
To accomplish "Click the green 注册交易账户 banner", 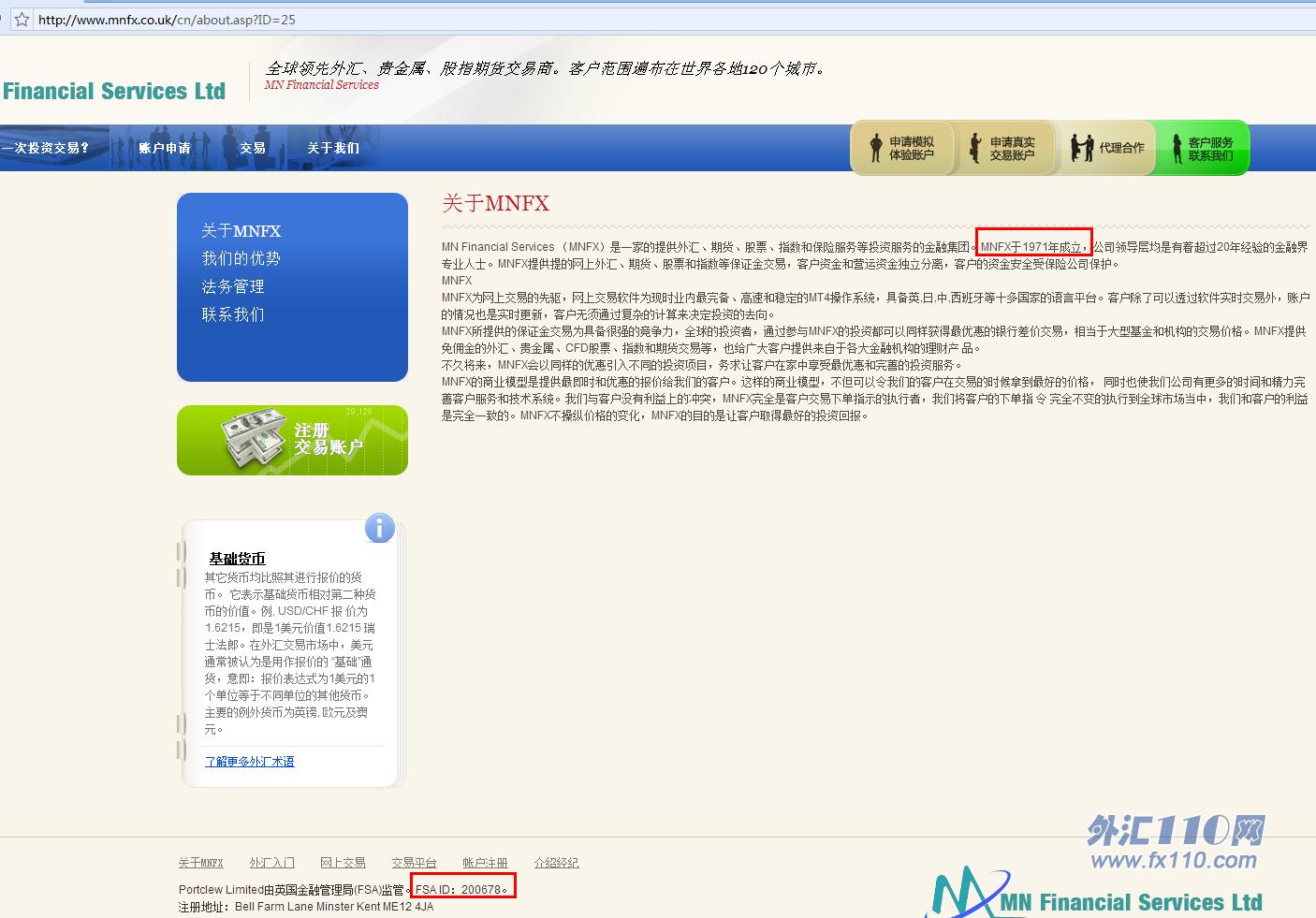I will tap(292, 440).
